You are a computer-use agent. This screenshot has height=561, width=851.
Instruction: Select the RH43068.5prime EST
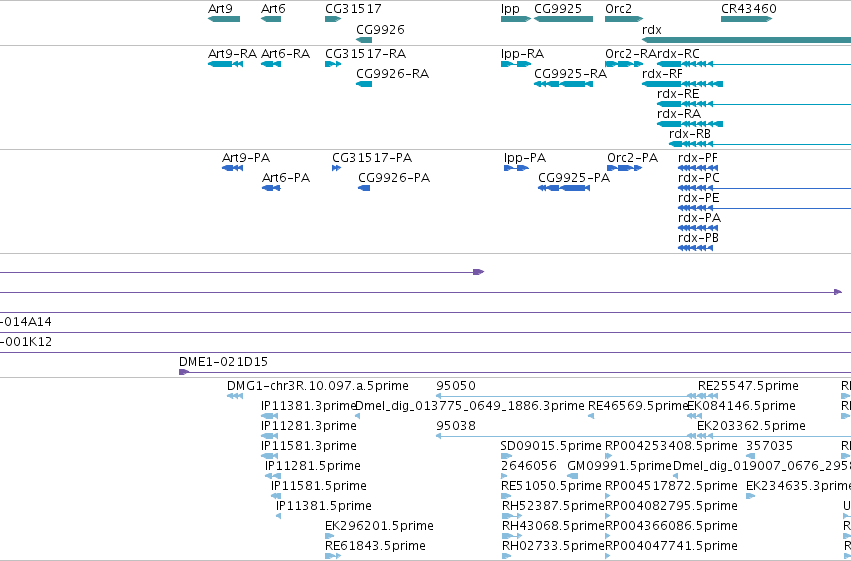pos(510,536)
